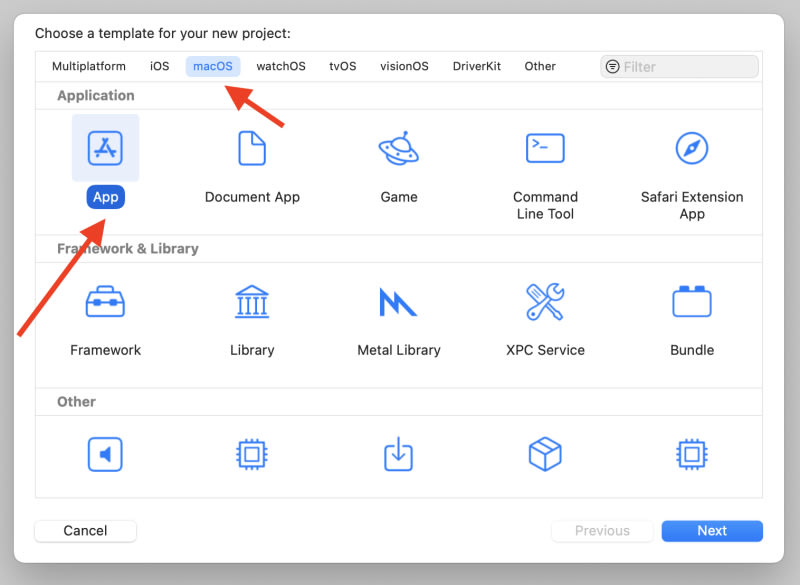Choose the Metal Library template
Screen dimensions: 800x585
click(398, 302)
